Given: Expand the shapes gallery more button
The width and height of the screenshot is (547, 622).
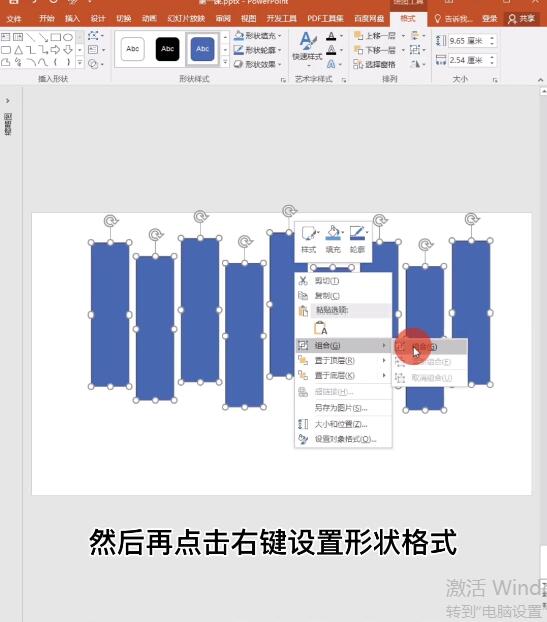Looking at the screenshot, I should (x=80, y=63).
